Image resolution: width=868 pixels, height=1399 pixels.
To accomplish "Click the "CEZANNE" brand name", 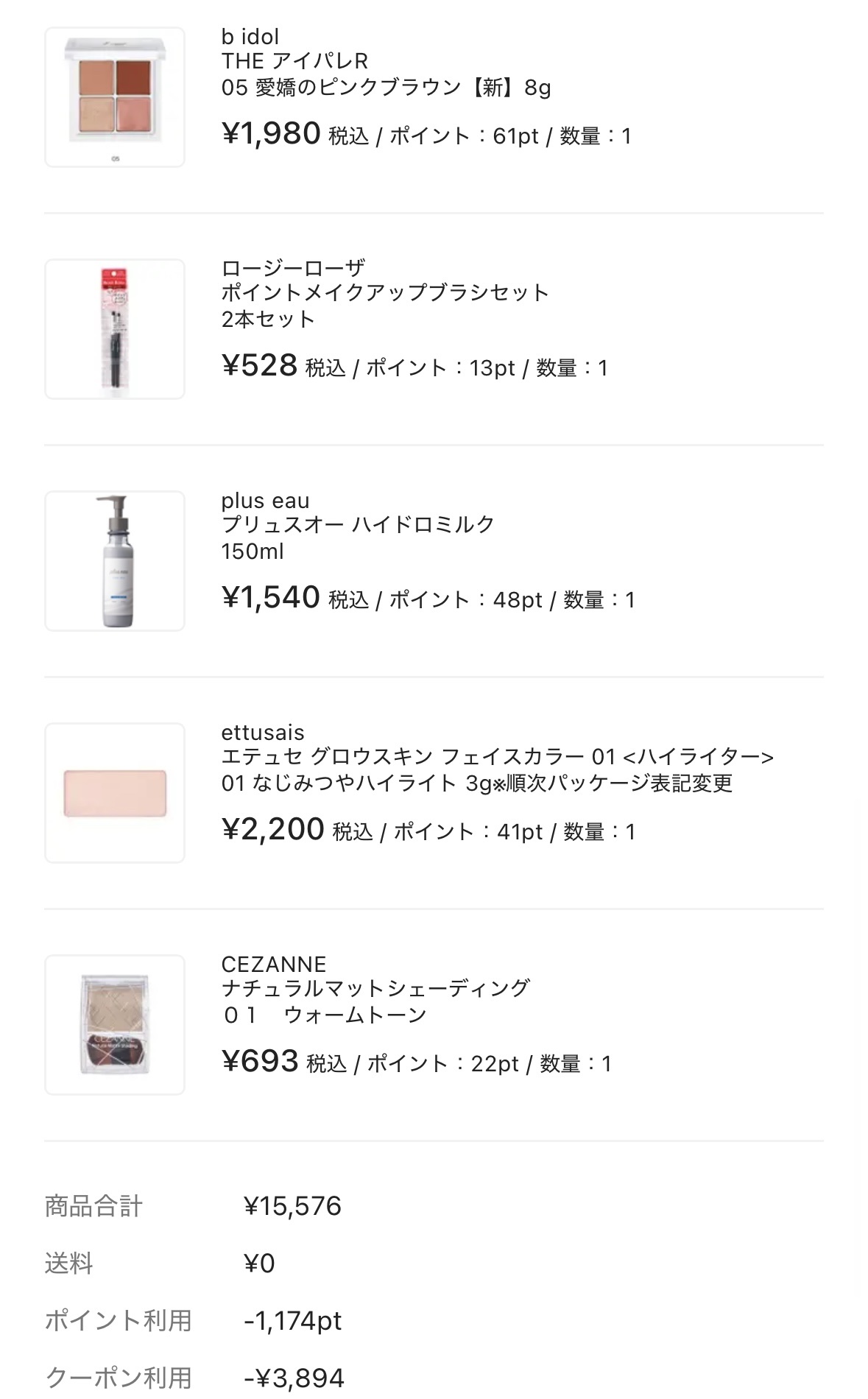I will [x=274, y=965].
